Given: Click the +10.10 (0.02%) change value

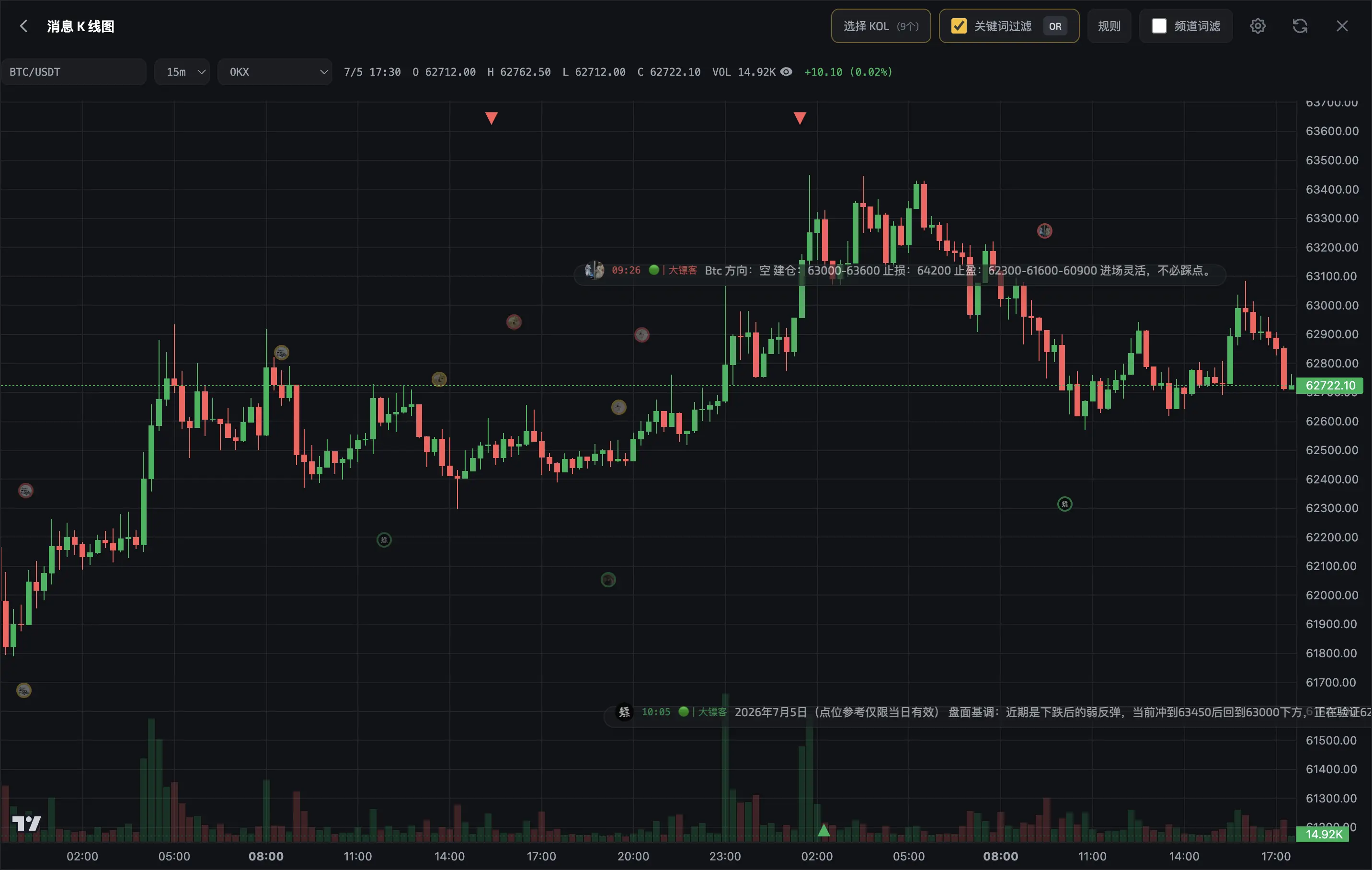Looking at the screenshot, I should point(848,72).
